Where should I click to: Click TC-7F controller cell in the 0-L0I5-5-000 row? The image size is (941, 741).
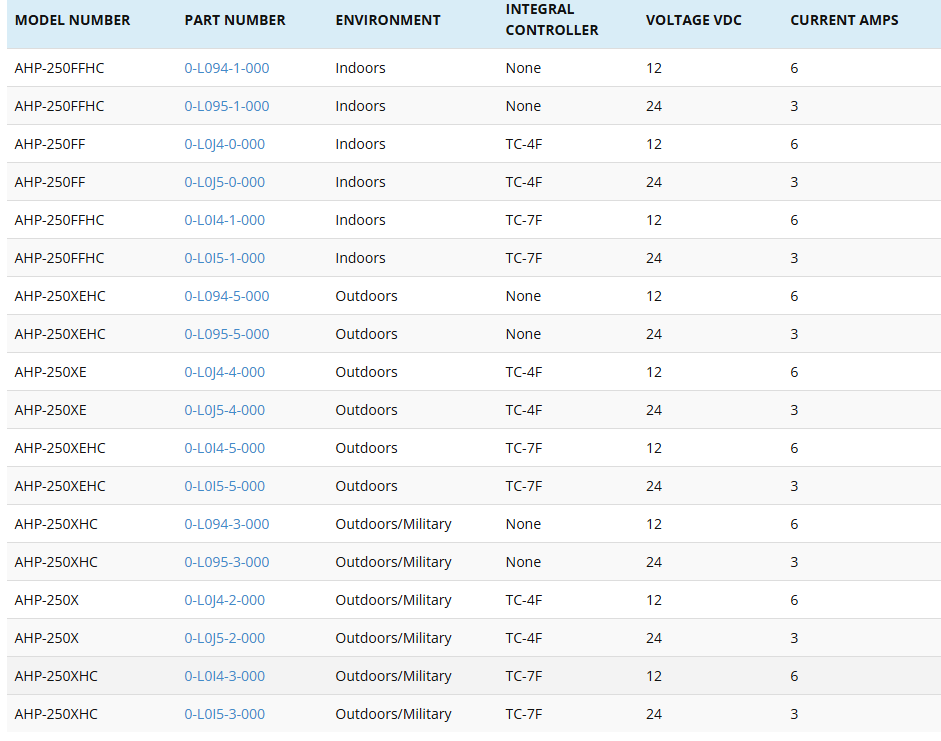tap(523, 486)
